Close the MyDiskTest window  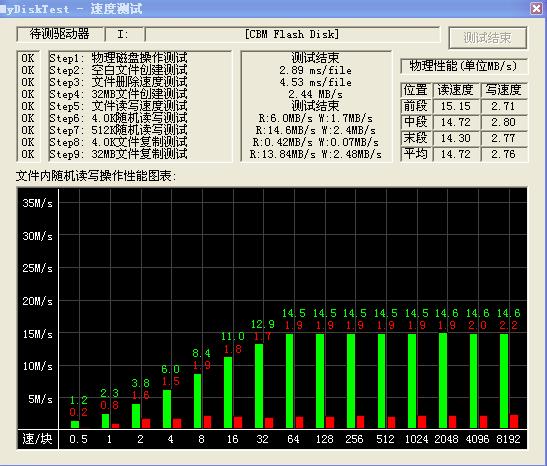[536, 8]
